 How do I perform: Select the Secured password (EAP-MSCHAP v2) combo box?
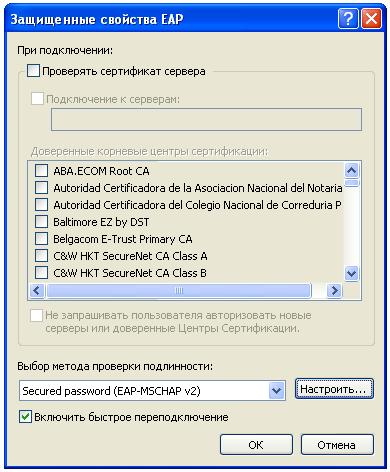pyautogui.click(x=152, y=390)
